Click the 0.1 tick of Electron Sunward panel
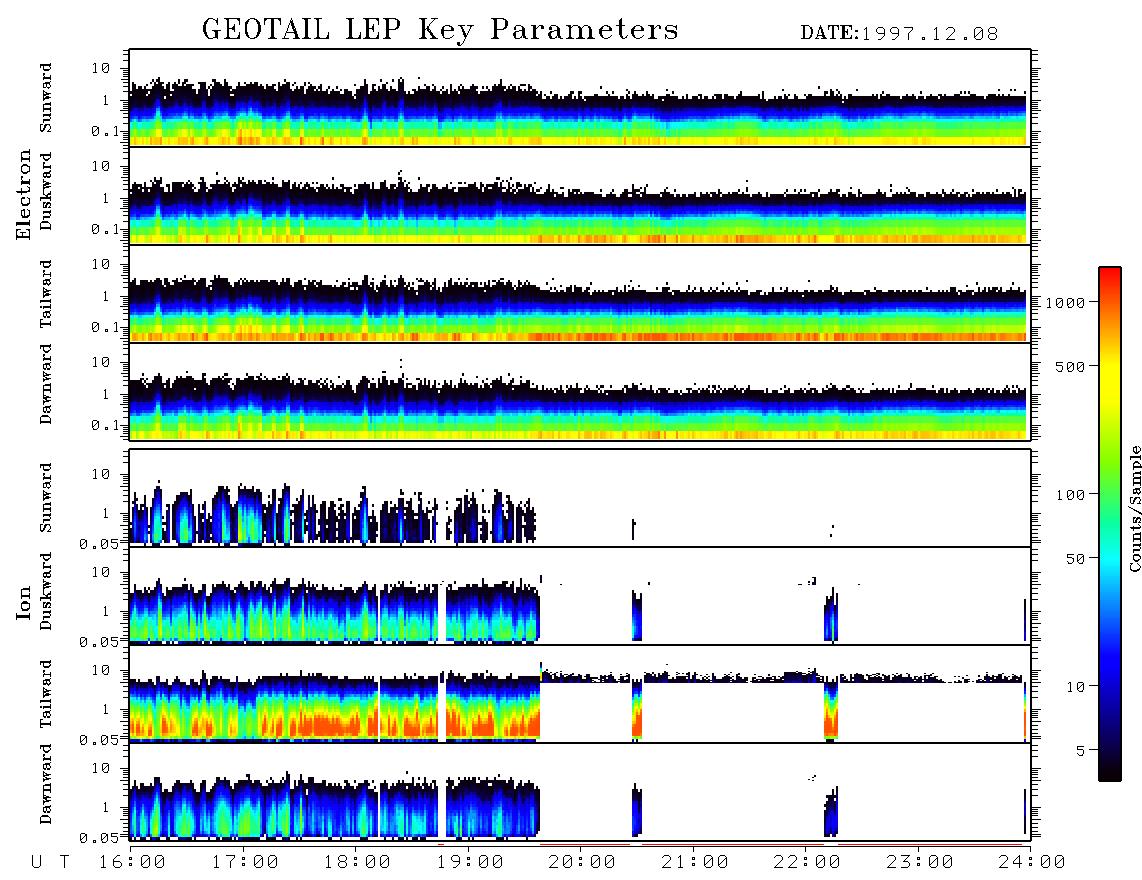This screenshot has height=880, width=1142. point(105,131)
